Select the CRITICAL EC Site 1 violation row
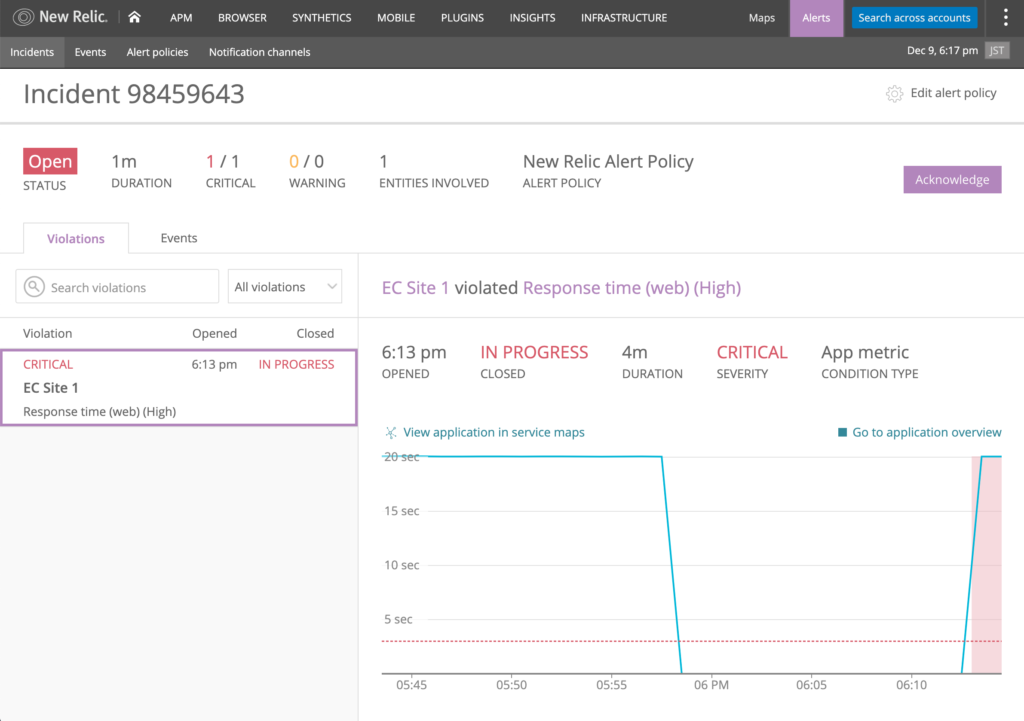Viewport: 1024px width, 721px height. point(179,388)
